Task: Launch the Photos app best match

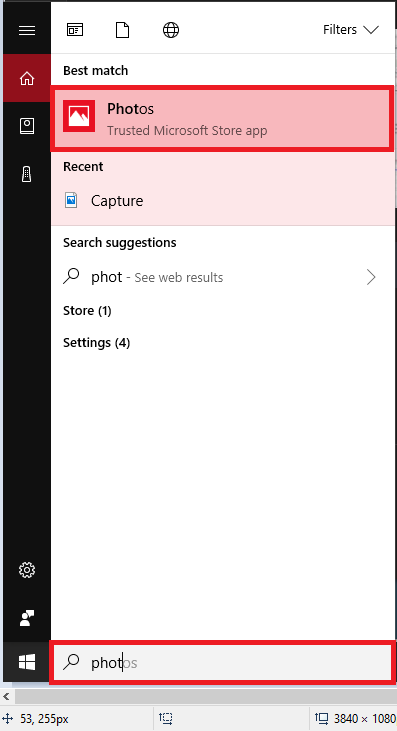Action: [x=222, y=118]
